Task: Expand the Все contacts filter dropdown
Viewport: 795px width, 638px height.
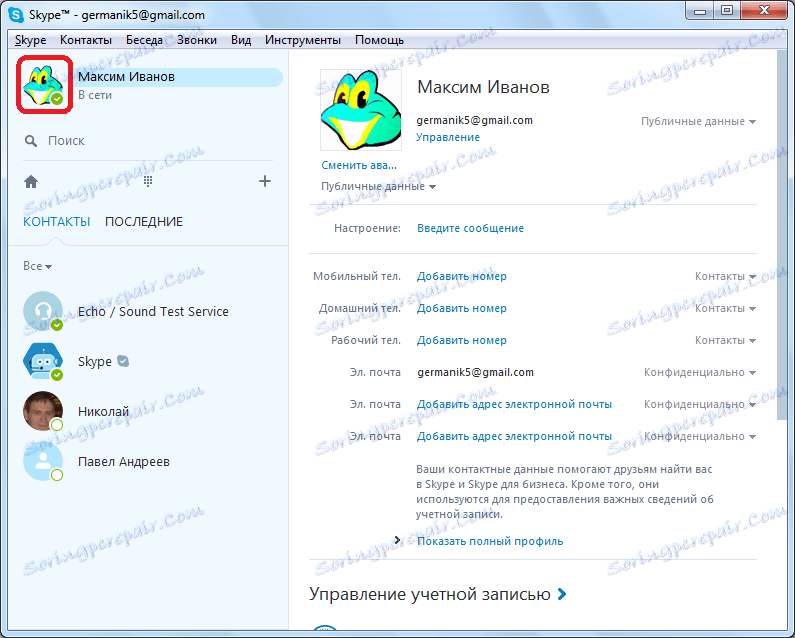Action: 38,266
